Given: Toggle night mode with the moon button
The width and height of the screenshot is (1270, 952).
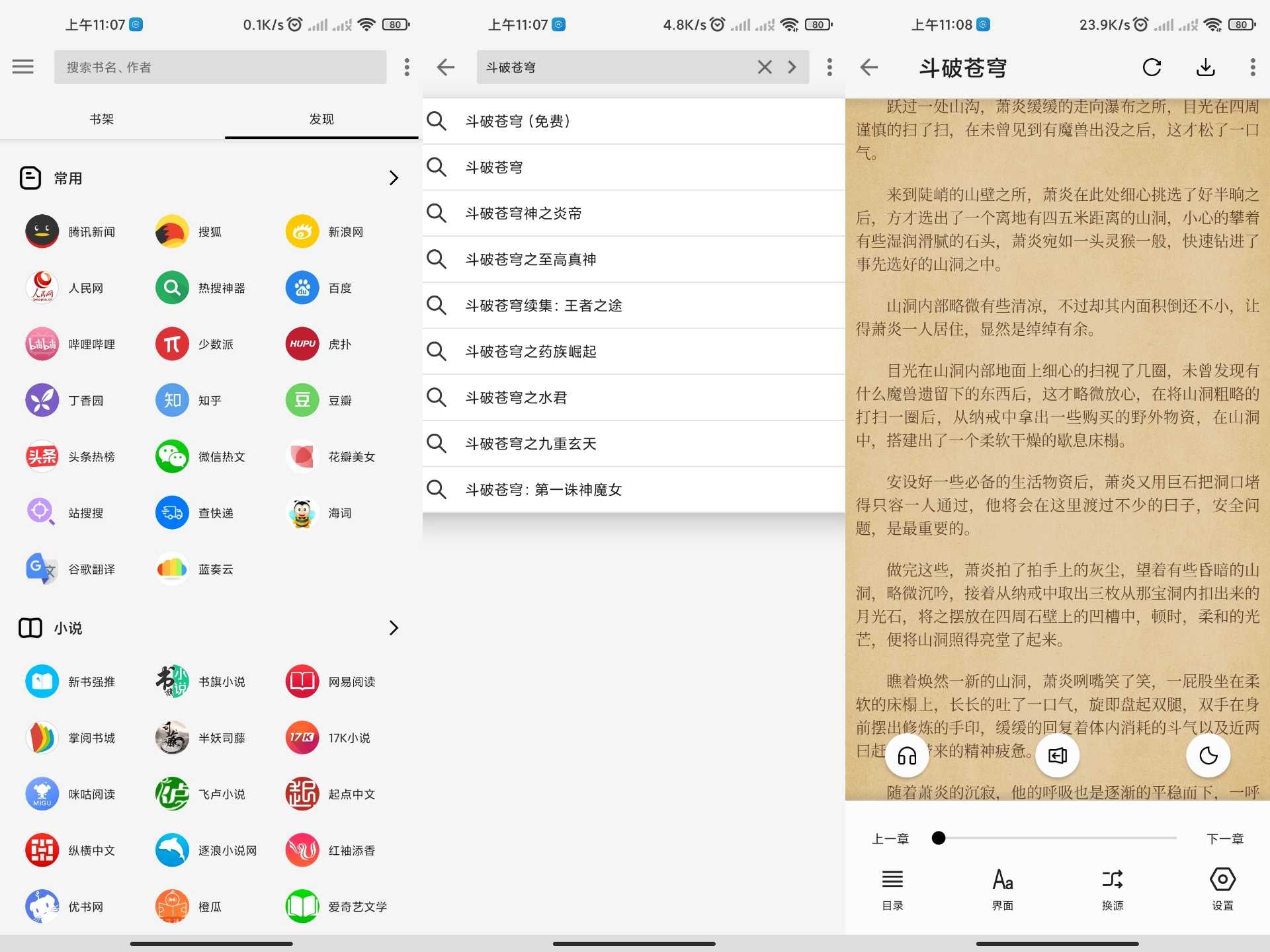Looking at the screenshot, I should (x=1208, y=756).
